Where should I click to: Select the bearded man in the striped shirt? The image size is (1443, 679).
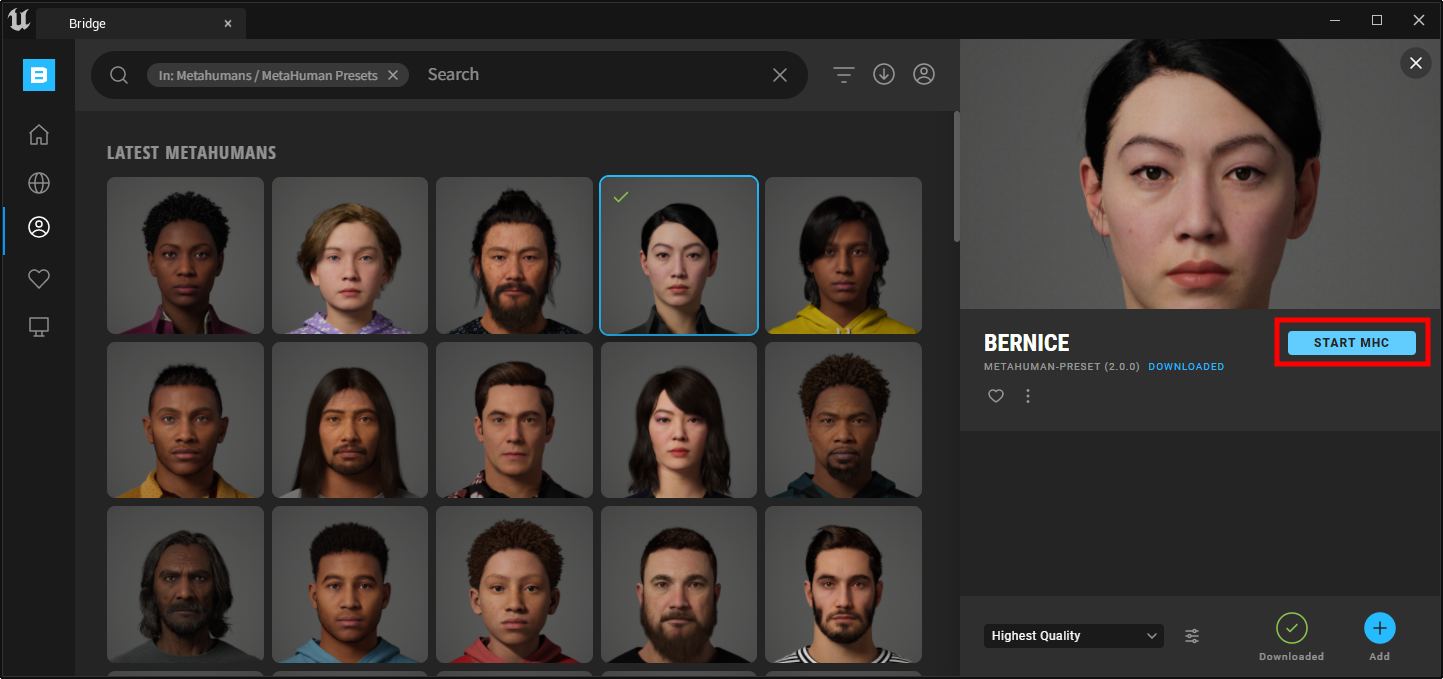point(844,585)
